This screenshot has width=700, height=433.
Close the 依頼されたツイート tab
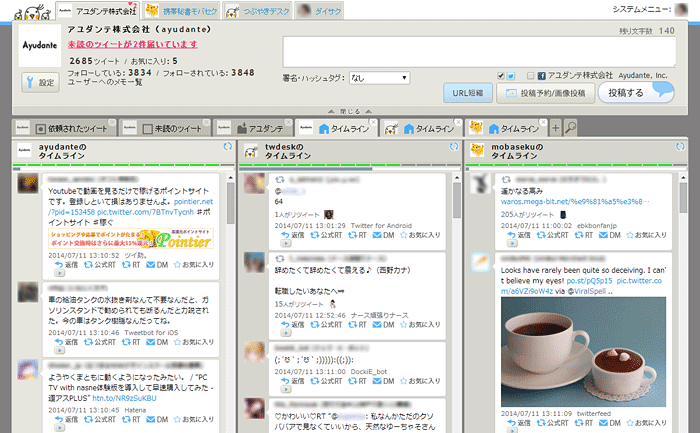(x=112, y=122)
